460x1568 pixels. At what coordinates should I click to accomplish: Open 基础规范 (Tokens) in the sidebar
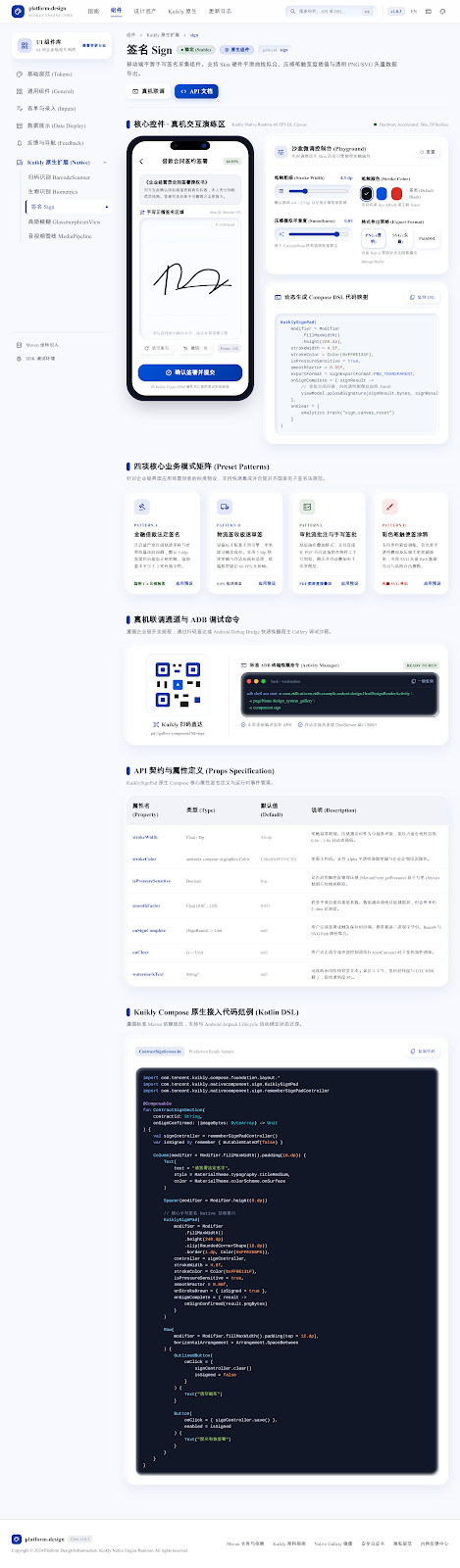(61, 73)
